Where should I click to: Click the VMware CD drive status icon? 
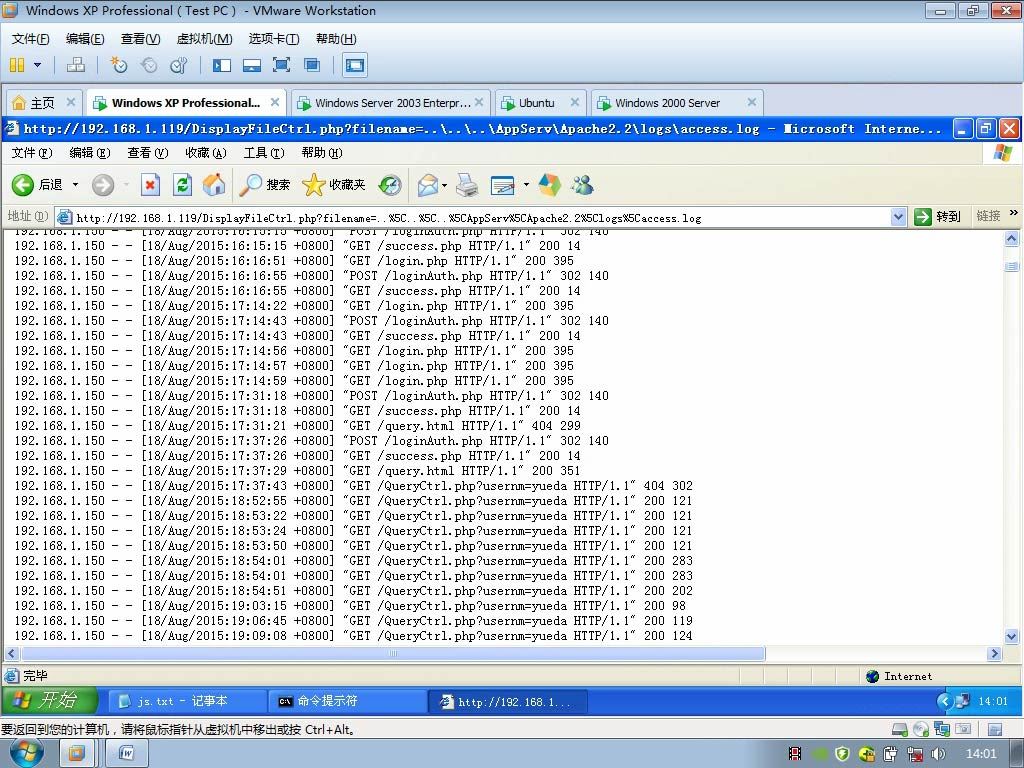coord(920,729)
